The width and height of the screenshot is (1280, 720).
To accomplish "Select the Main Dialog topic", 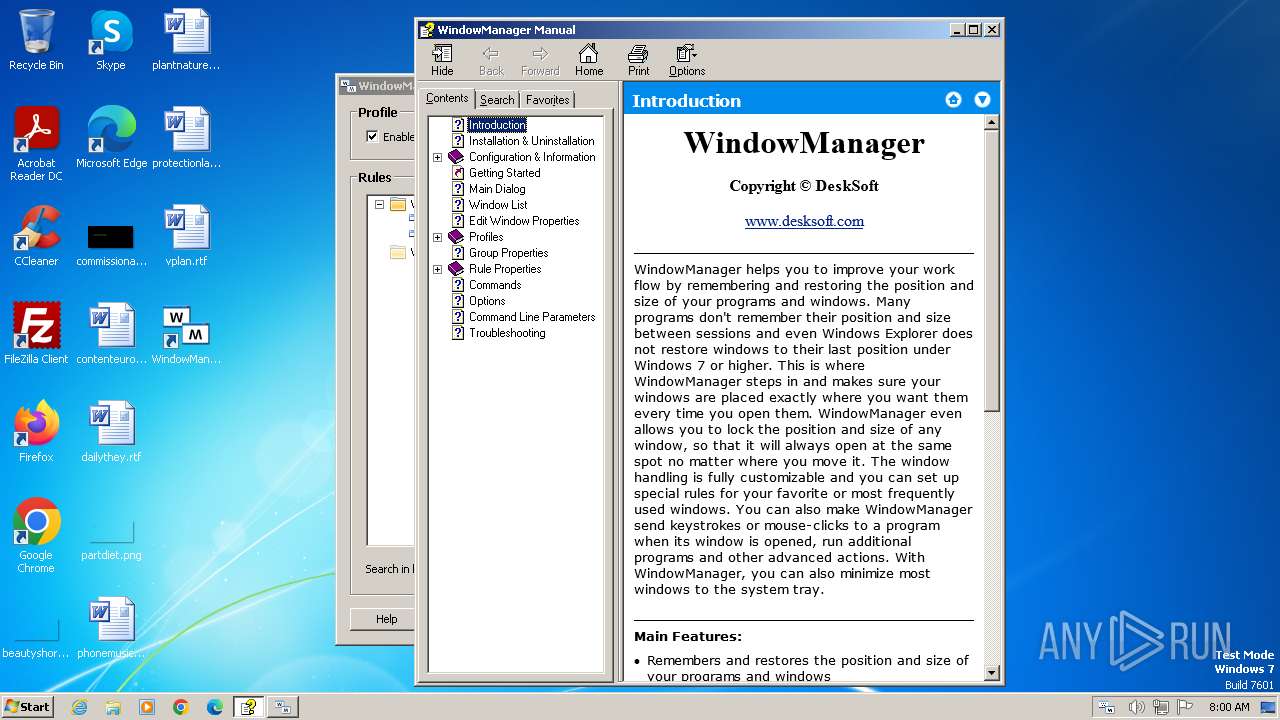I will pyautogui.click(x=497, y=189).
